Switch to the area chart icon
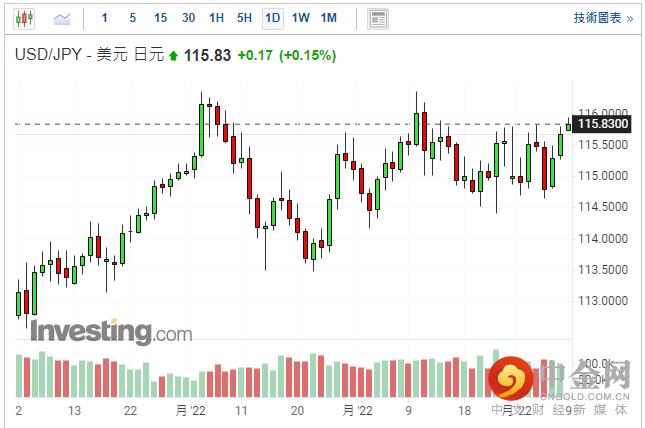This screenshot has height=428, width=645. point(62,18)
